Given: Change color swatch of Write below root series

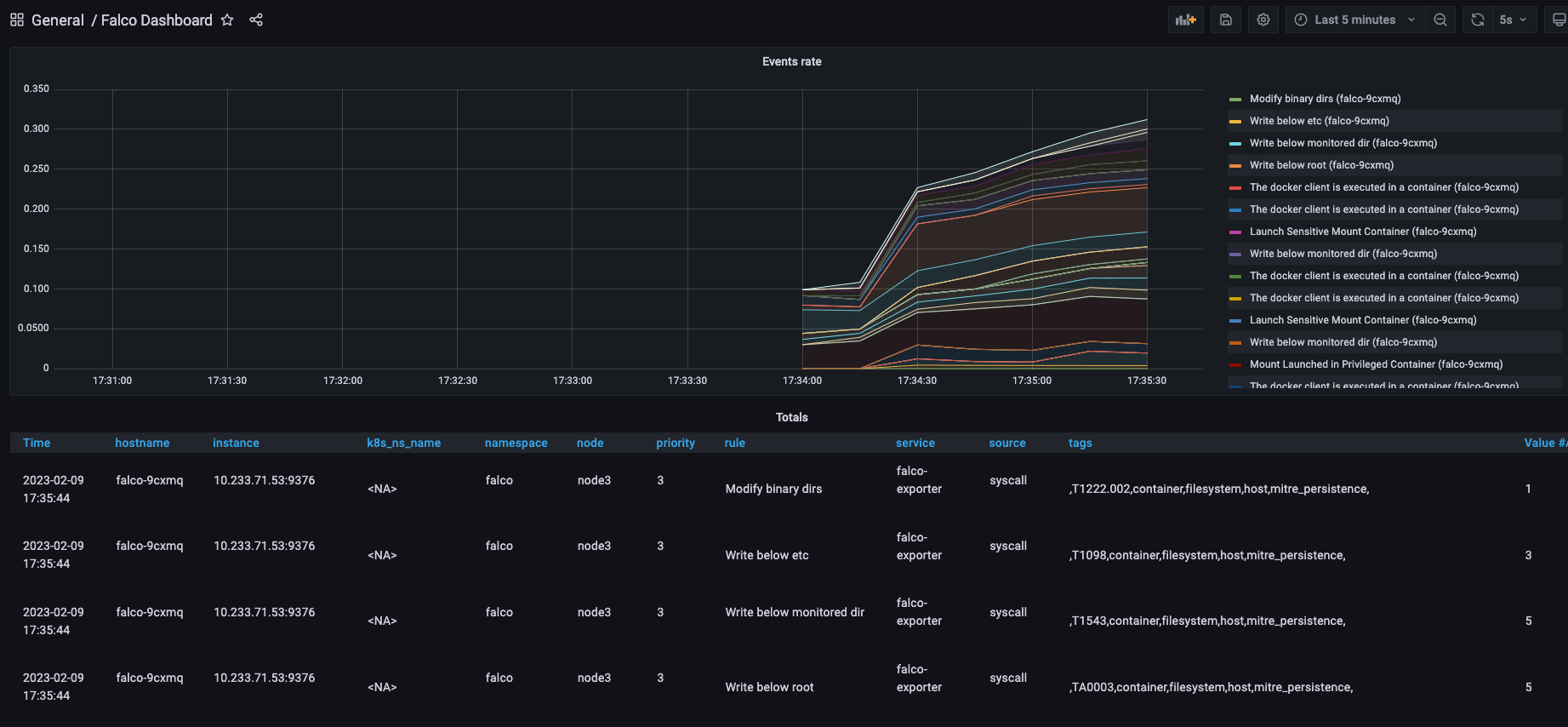Looking at the screenshot, I should [1235, 166].
